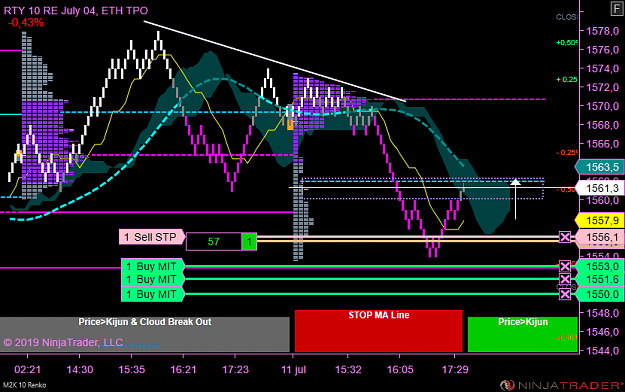
Task: Click the 1570,0 price axis label
Action: [x=602, y=106]
